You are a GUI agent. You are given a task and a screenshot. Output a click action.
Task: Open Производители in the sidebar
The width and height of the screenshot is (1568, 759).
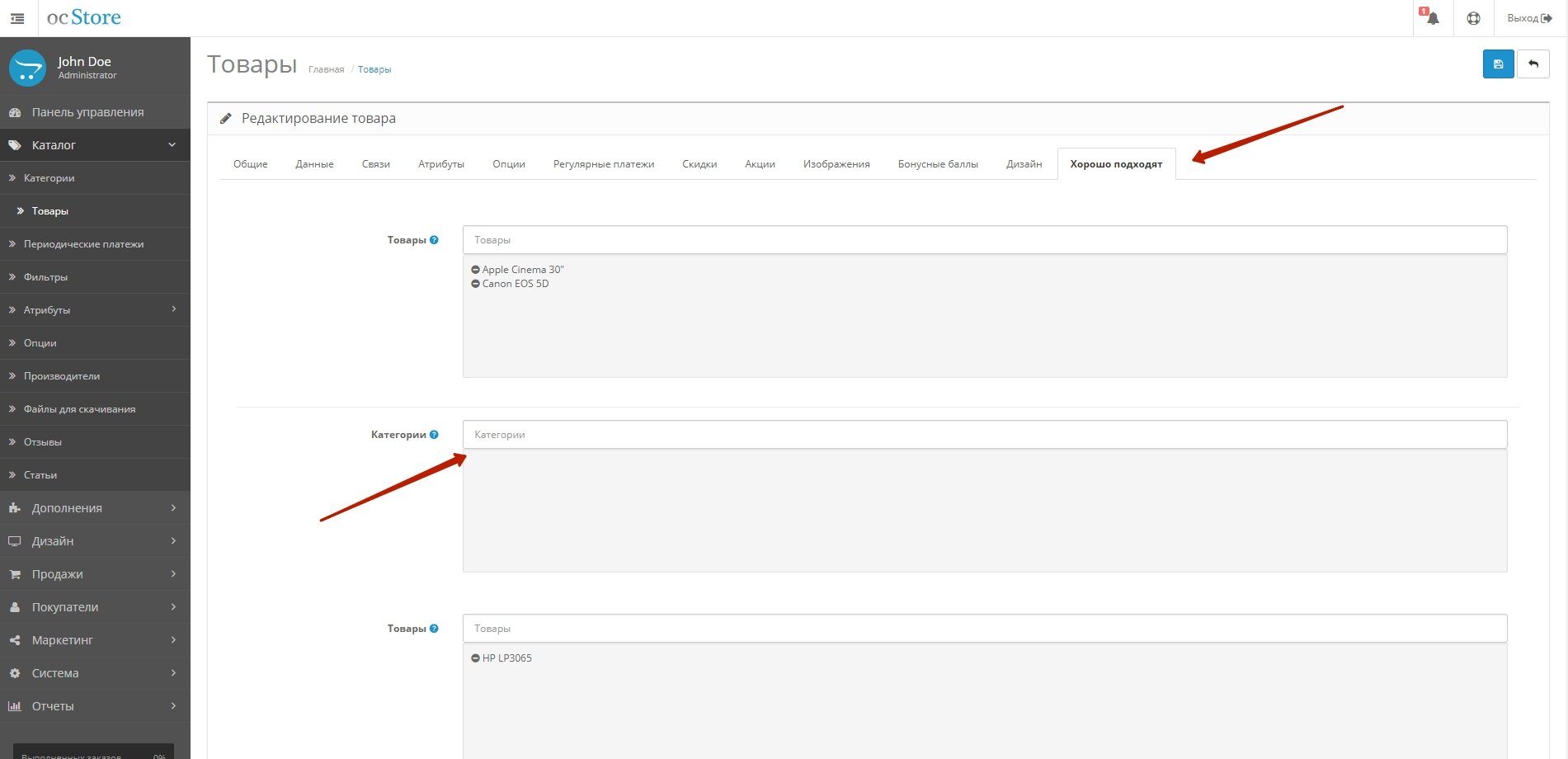pos(62,376)
